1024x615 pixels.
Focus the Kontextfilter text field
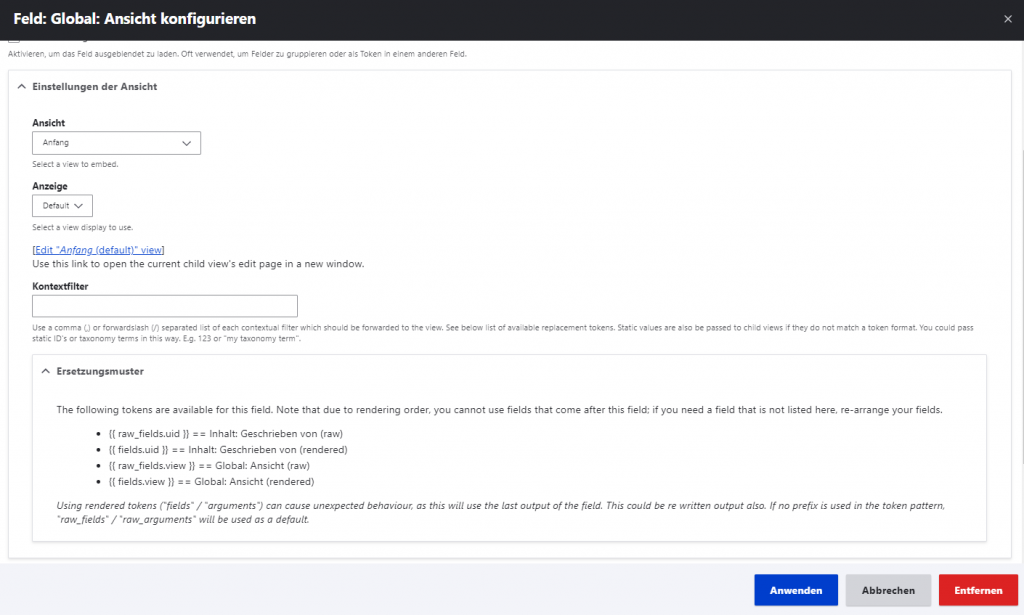tap(165, 306)
